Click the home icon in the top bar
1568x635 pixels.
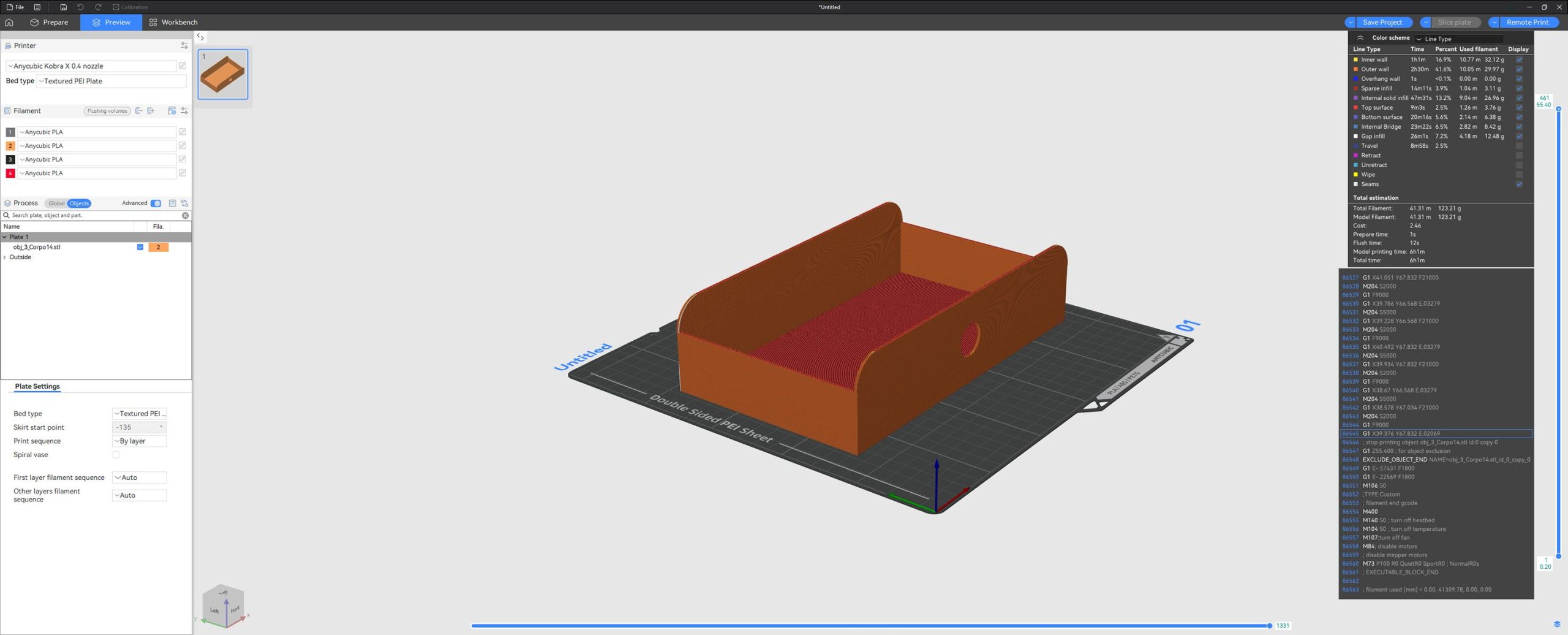[9, 22]
